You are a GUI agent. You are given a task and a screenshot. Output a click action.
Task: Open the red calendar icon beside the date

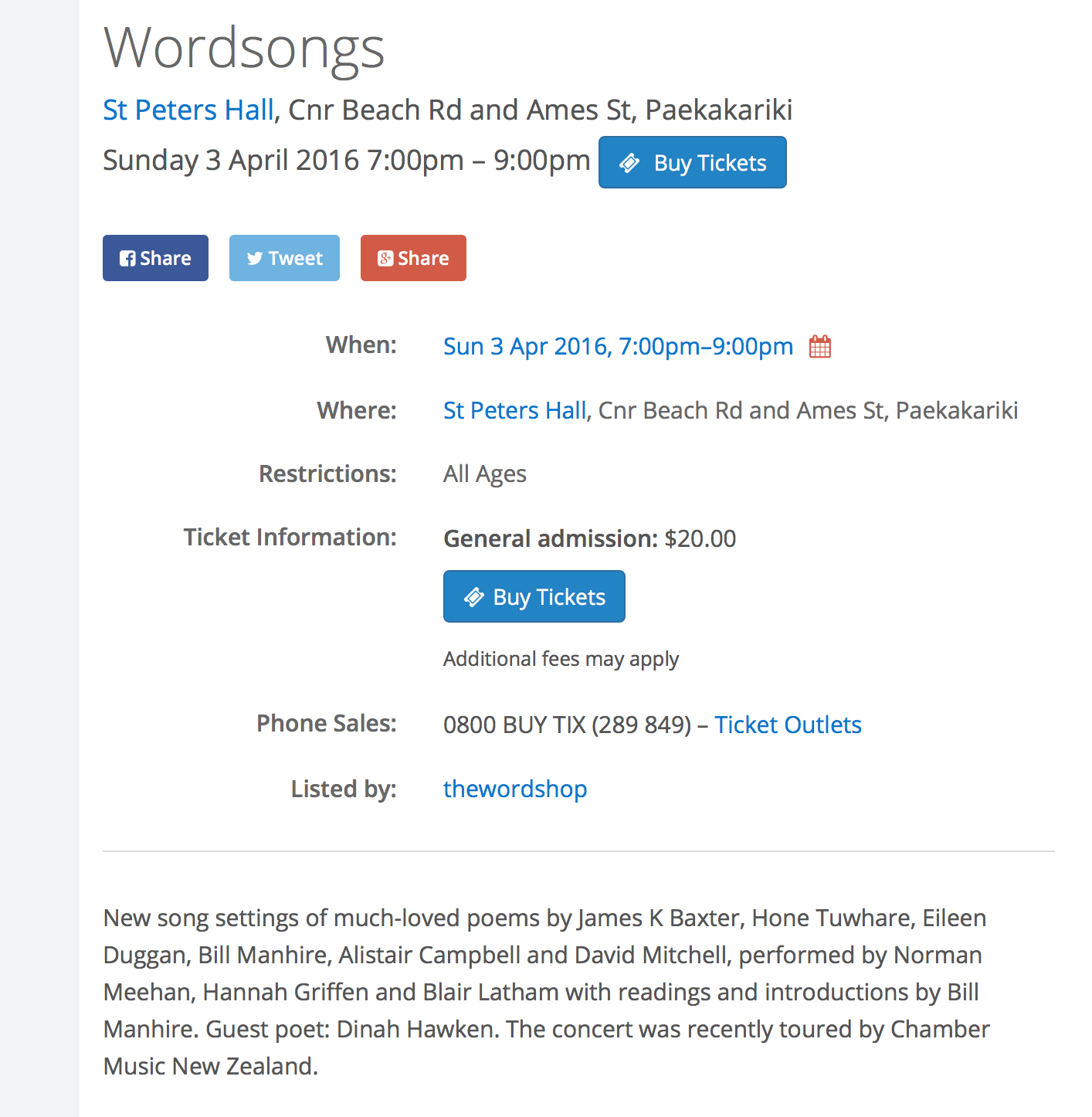820,347
